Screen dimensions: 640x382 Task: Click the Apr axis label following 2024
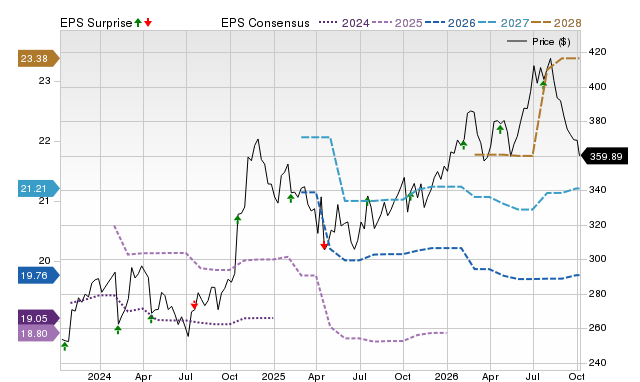click(x=143, y=376)
